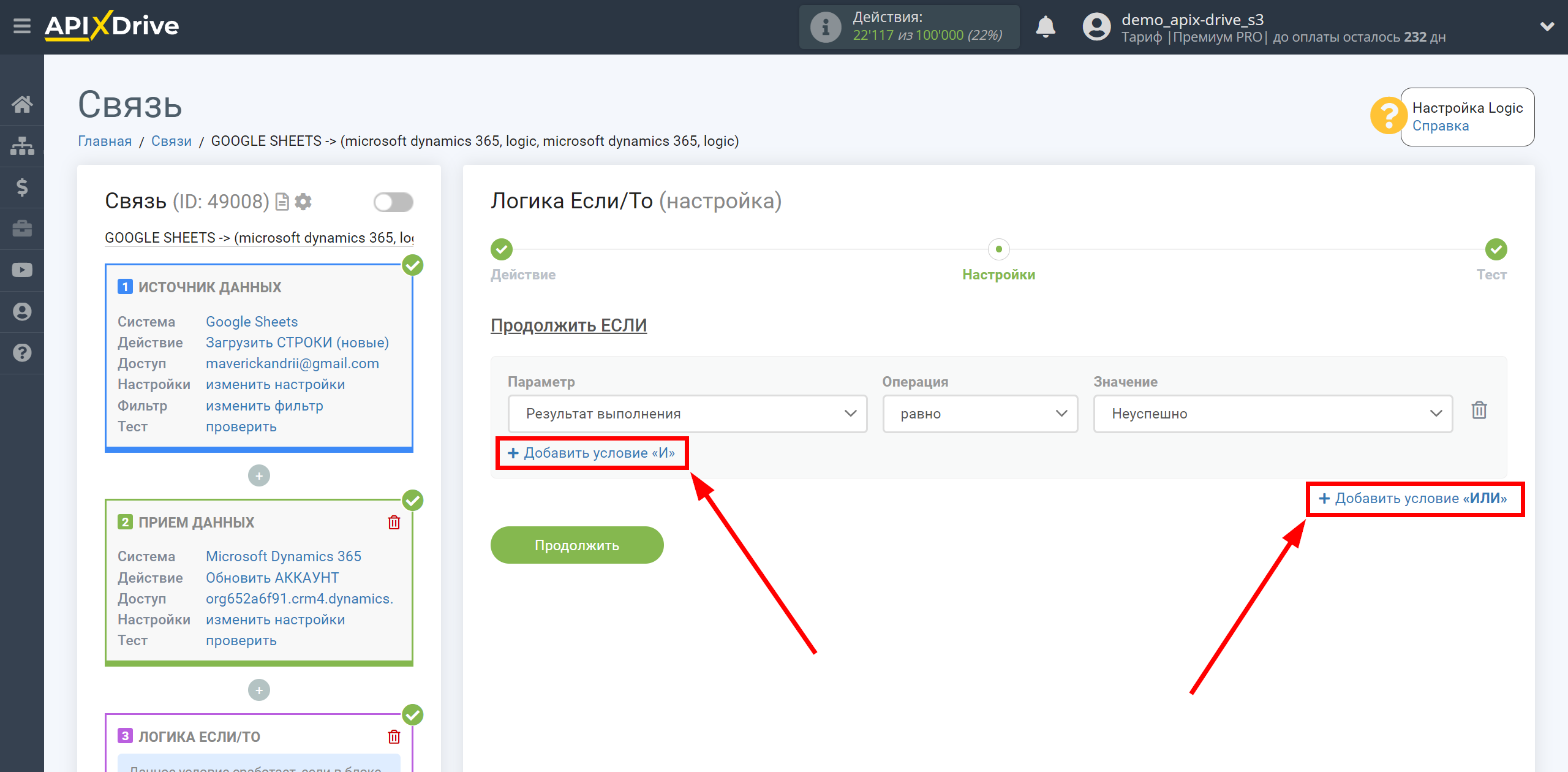Open the Справка link

(1440, 126)
